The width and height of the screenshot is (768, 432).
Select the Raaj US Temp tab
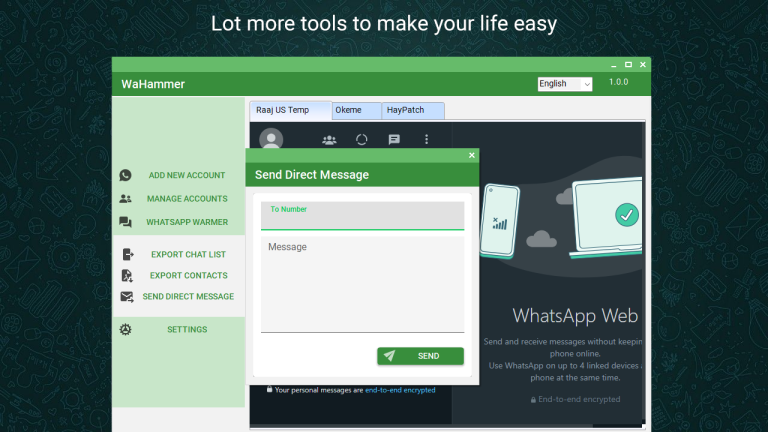click(x=290, y=110)
